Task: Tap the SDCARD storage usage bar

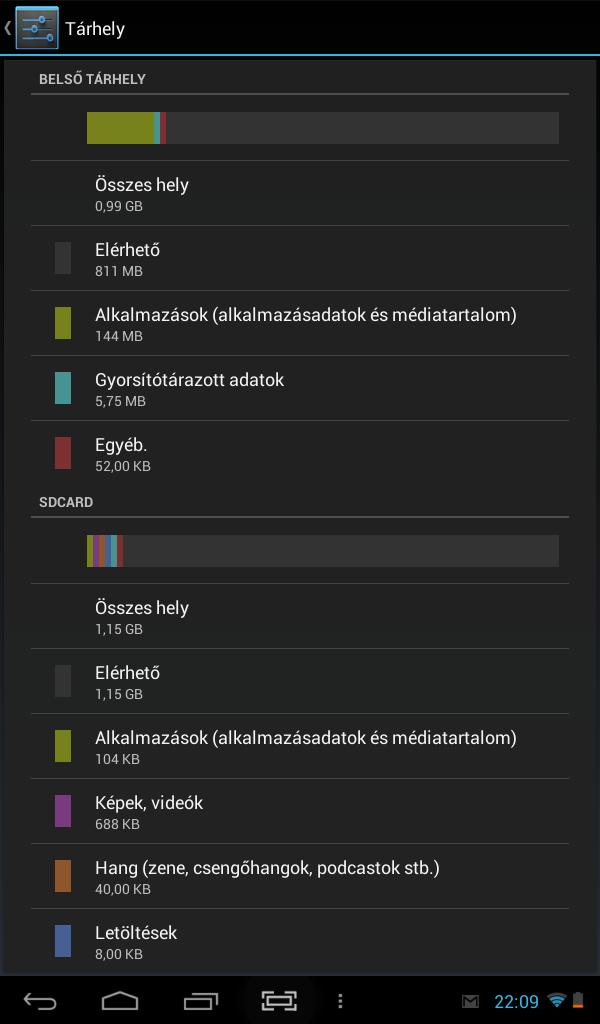Action: click(323, 551)
